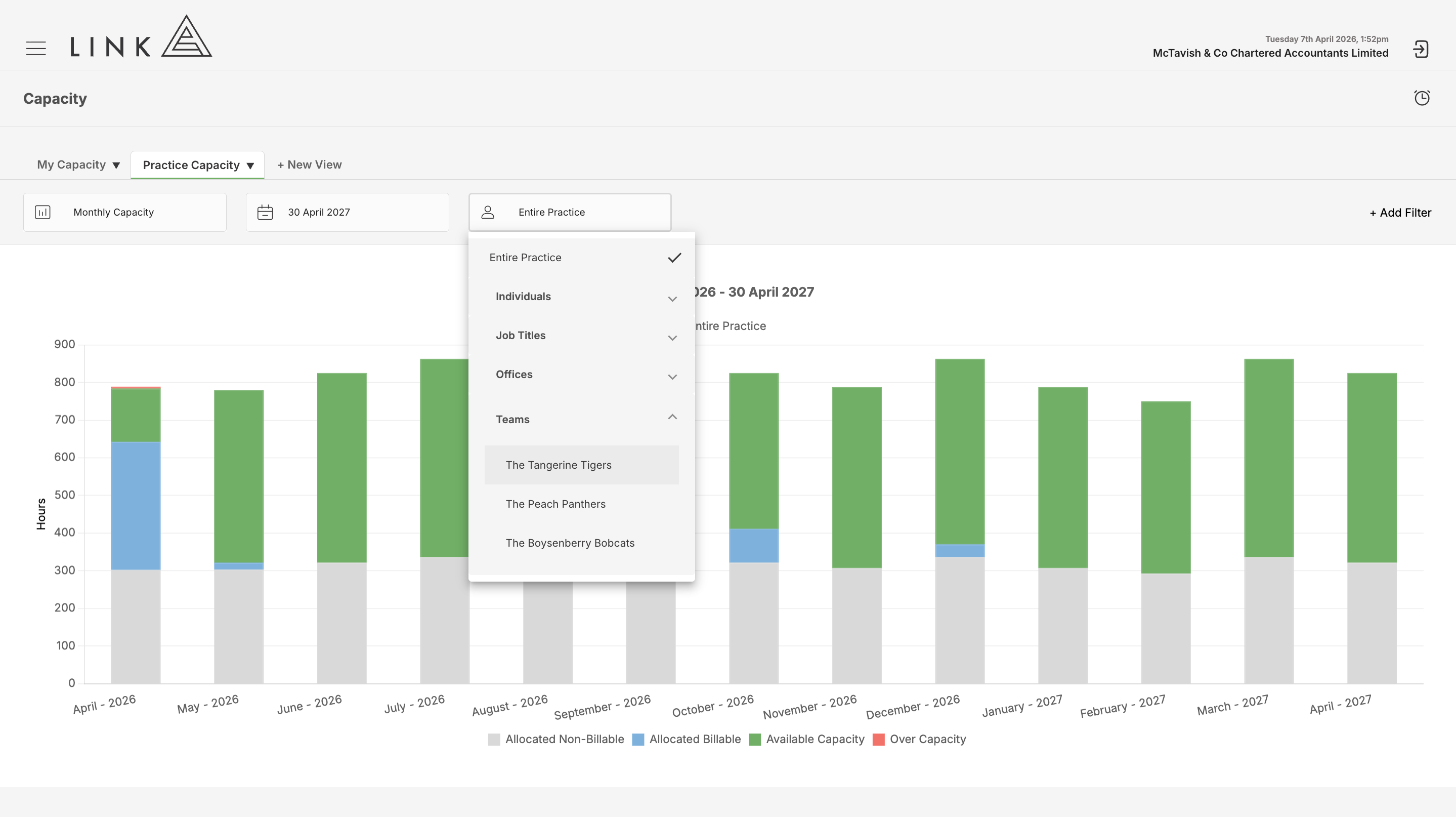The image size is (1456, 817).
Task: Click the Hours axis label
Action: point(40,514)
